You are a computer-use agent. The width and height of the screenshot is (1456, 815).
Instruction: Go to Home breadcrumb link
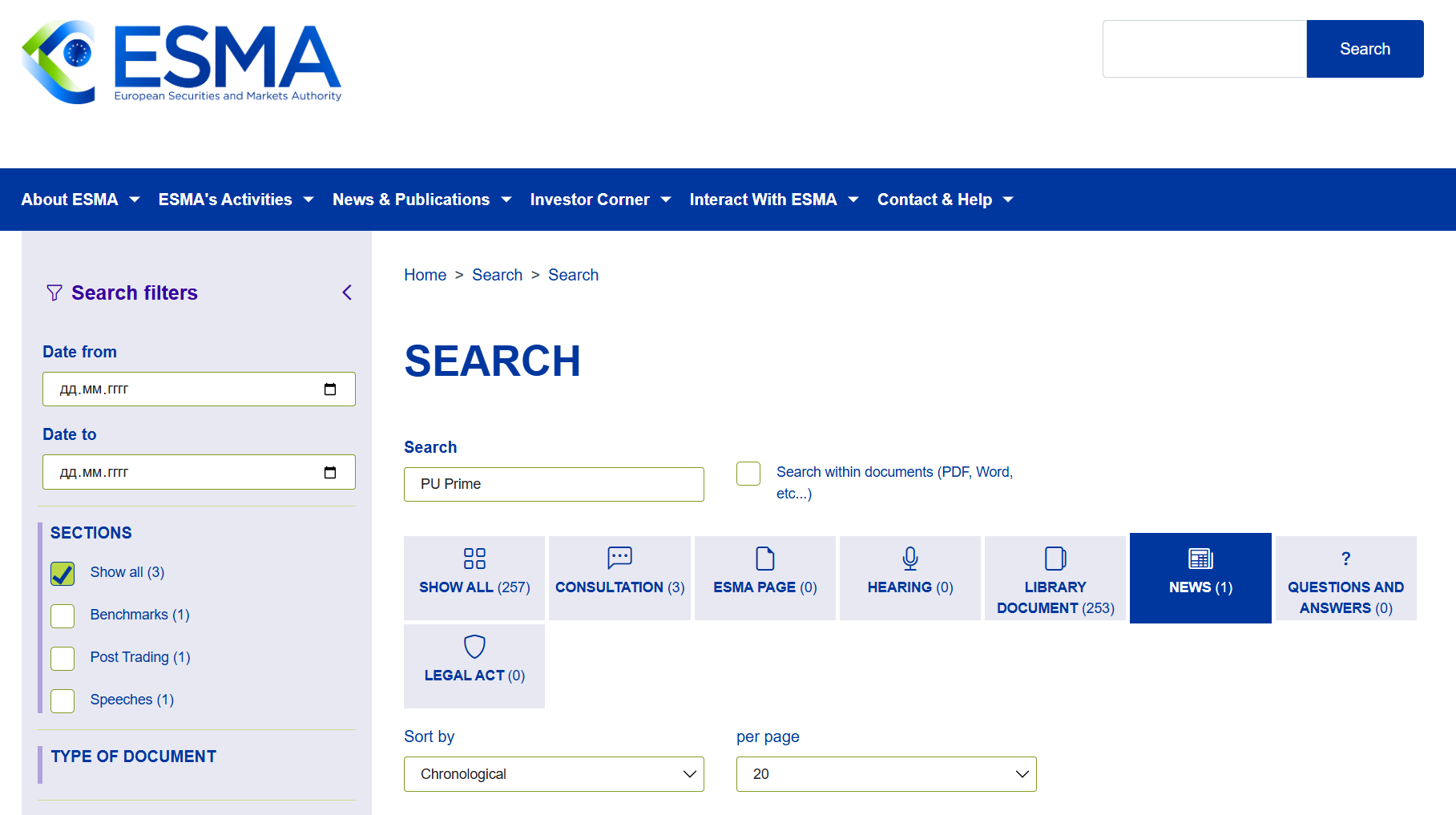coord(426,275)
